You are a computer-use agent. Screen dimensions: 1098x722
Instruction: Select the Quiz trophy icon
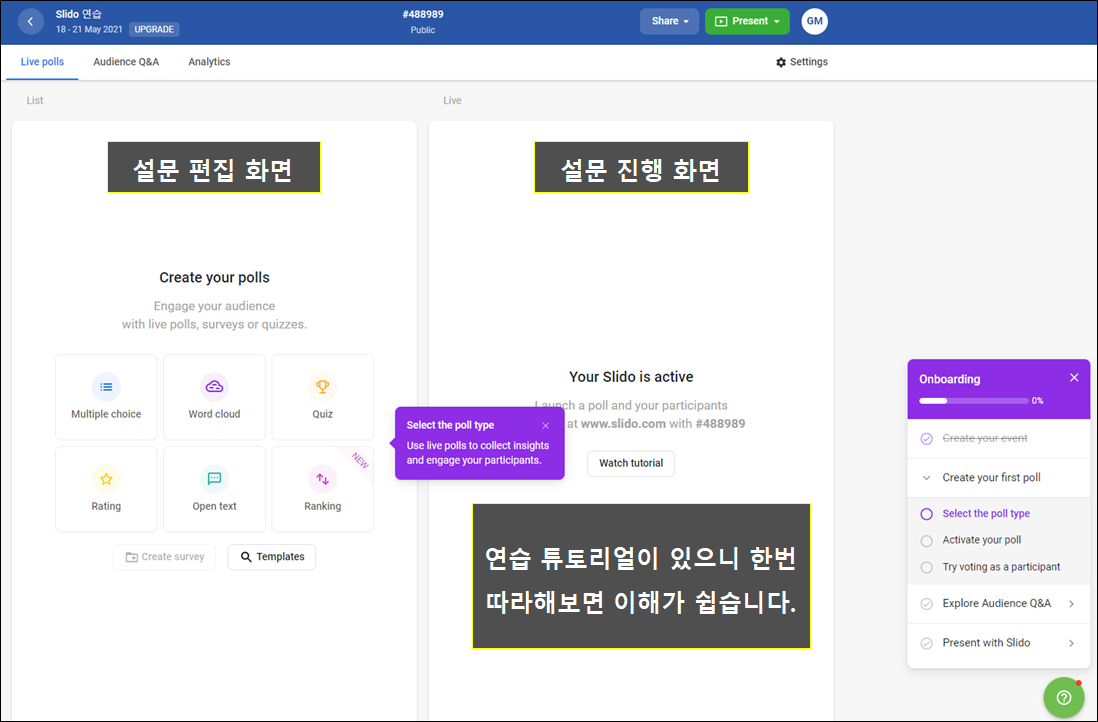click(322, 387)
